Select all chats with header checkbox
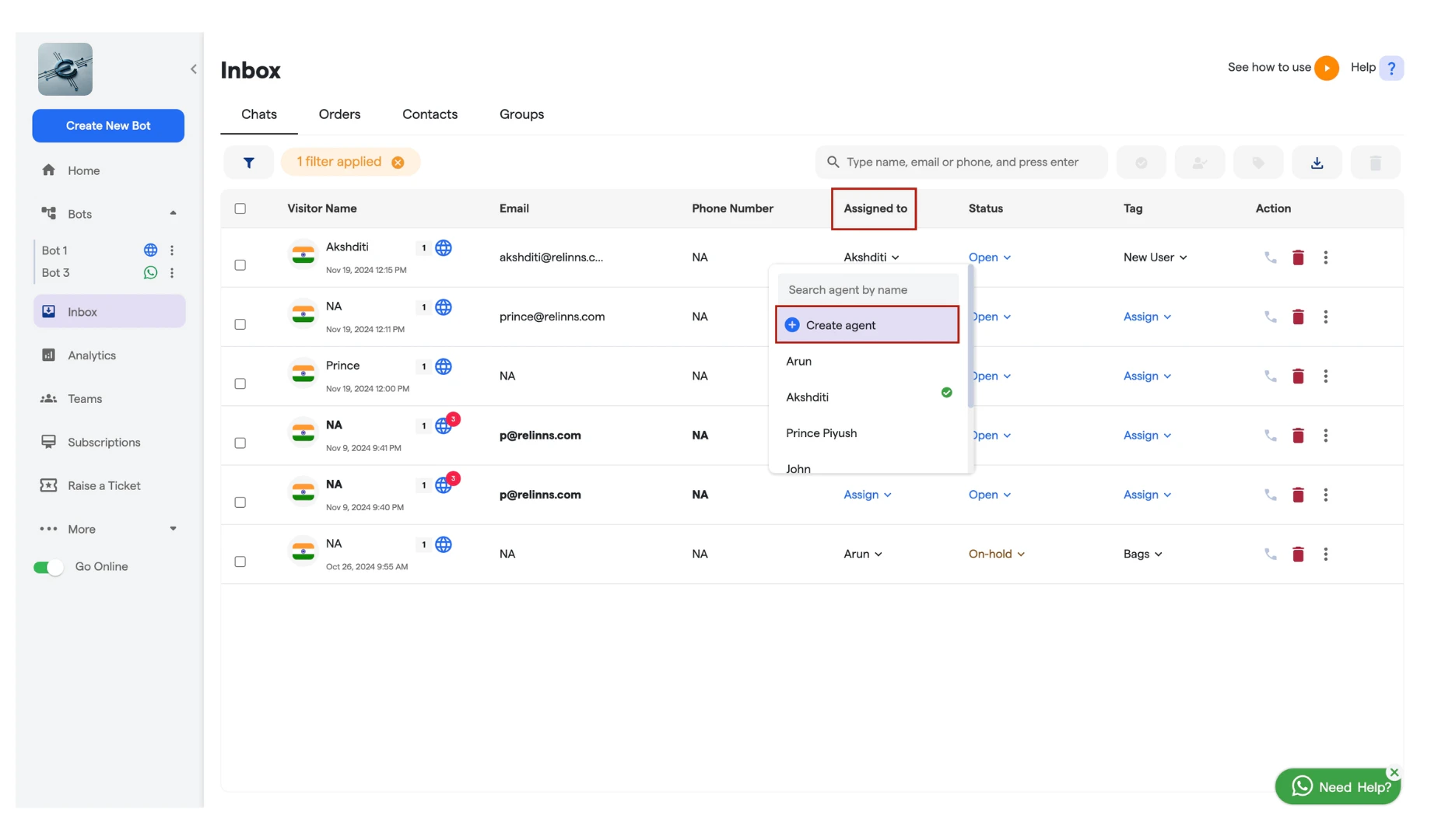 tap(240, 208)
